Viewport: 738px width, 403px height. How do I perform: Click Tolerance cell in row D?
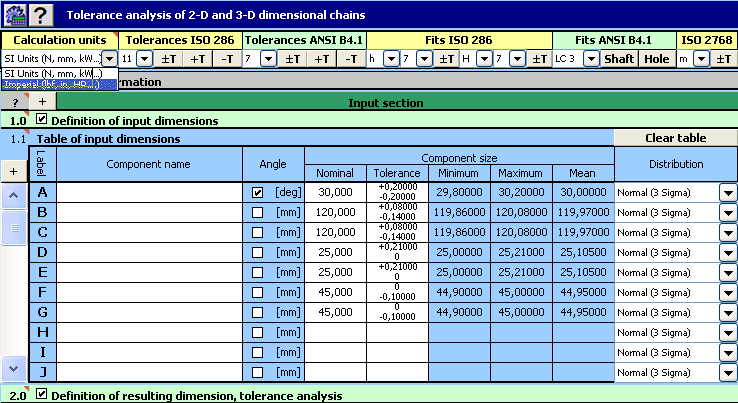click(397, 252)
